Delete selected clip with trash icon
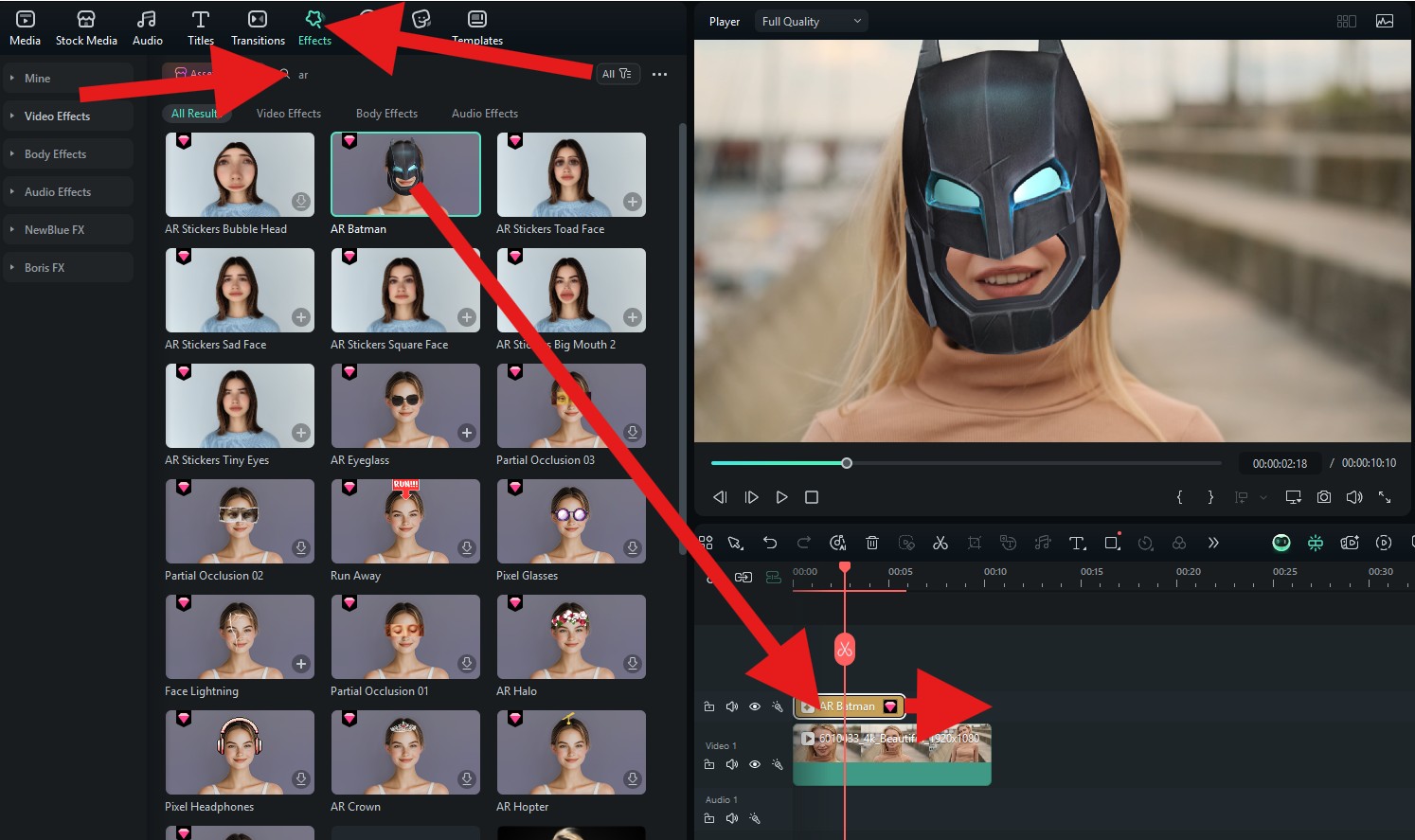This screenshot has height=840, width=1415. coord(872,543)
